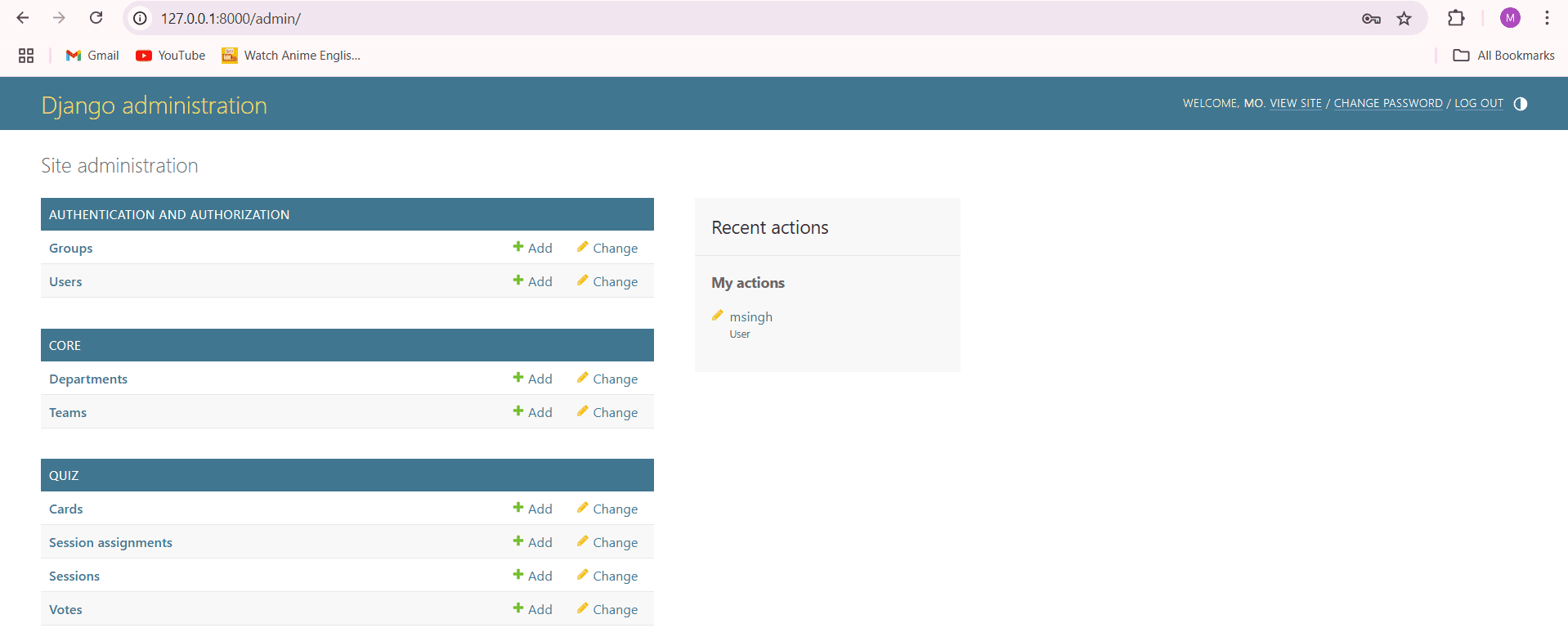This screenshot has width=1568, height=637.
Task: Bookmark this page with star icon
Action: [x=1404, y=18]
